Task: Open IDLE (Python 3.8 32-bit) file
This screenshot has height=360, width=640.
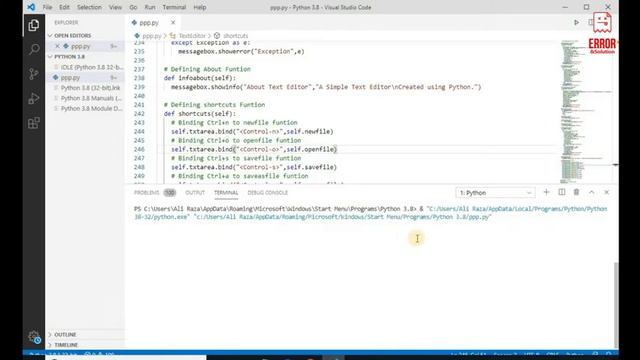Action: [x=85, y=67]
